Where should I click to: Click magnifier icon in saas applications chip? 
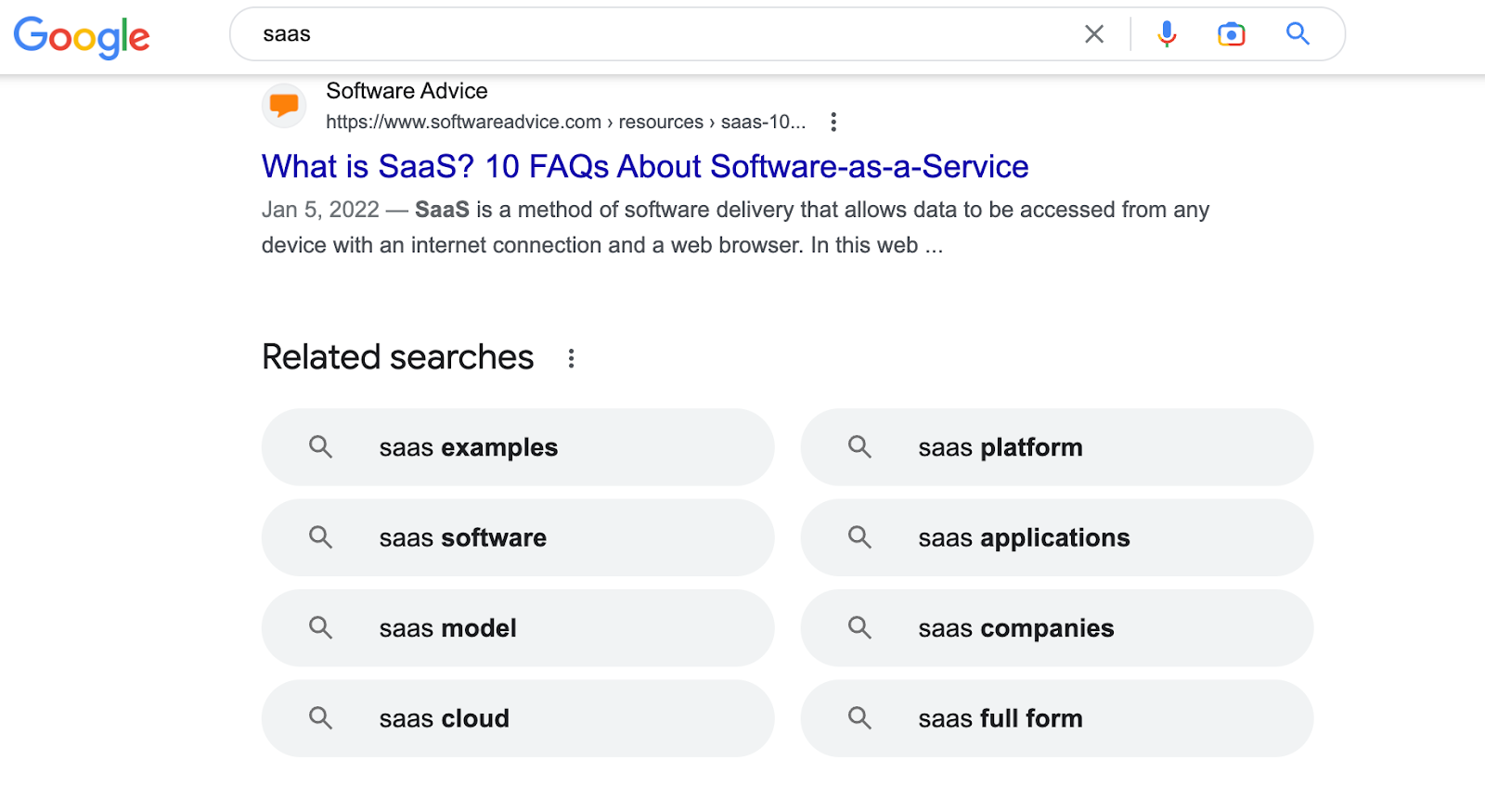[859, 537]
